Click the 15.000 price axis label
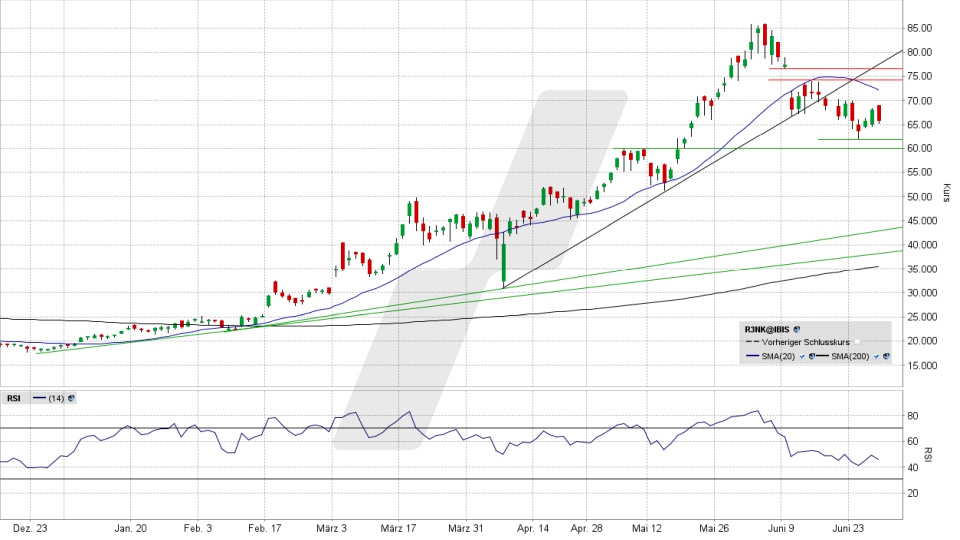 (x=922, y=365)
